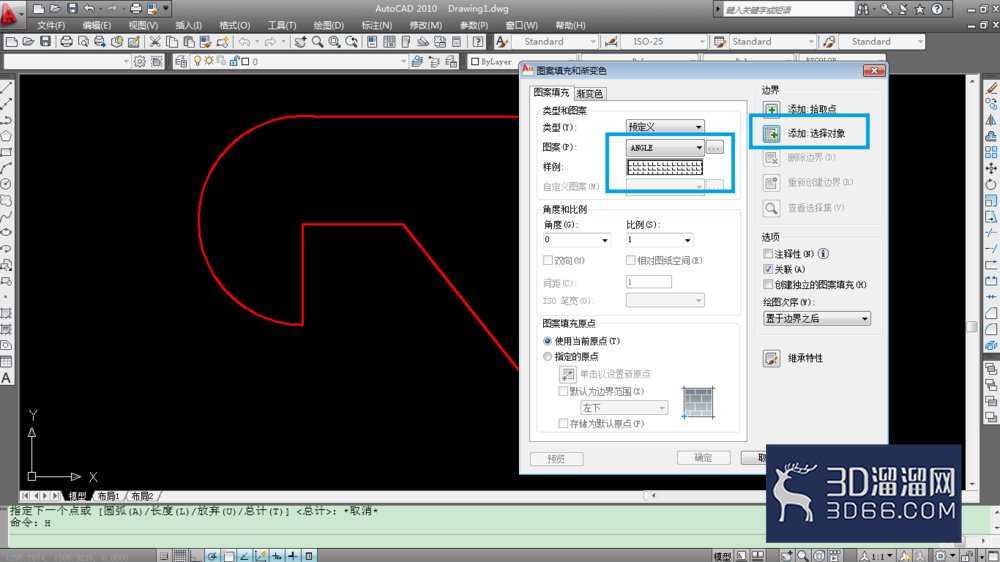The height and width of the screenshot is (562, 1000).
Task: Save the drawing using the floppy disk icon
Action: click(45, 41)
